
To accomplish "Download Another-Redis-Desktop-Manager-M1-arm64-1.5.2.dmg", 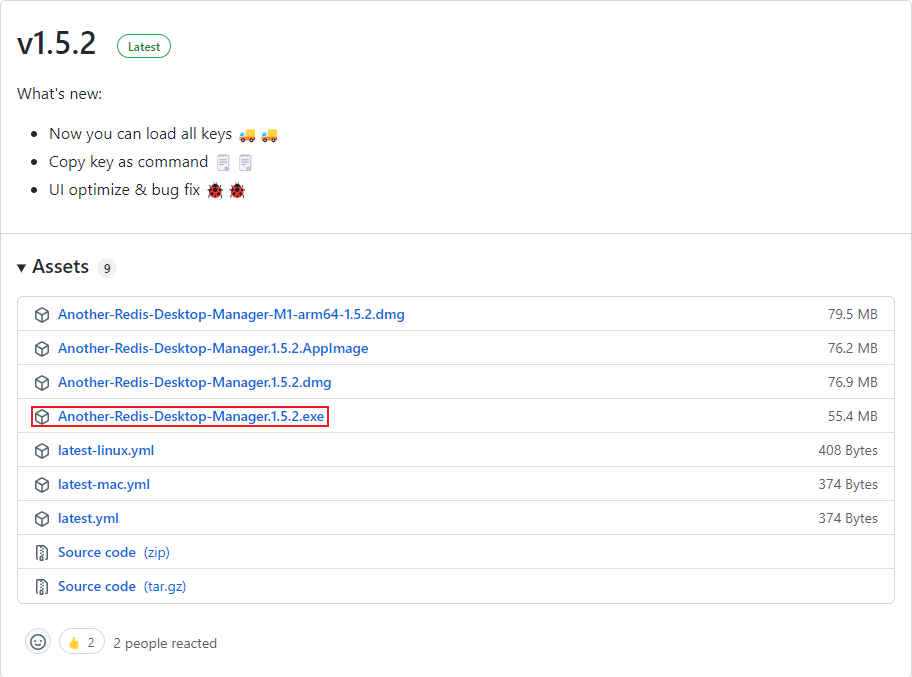I will (x=231, y=314).
